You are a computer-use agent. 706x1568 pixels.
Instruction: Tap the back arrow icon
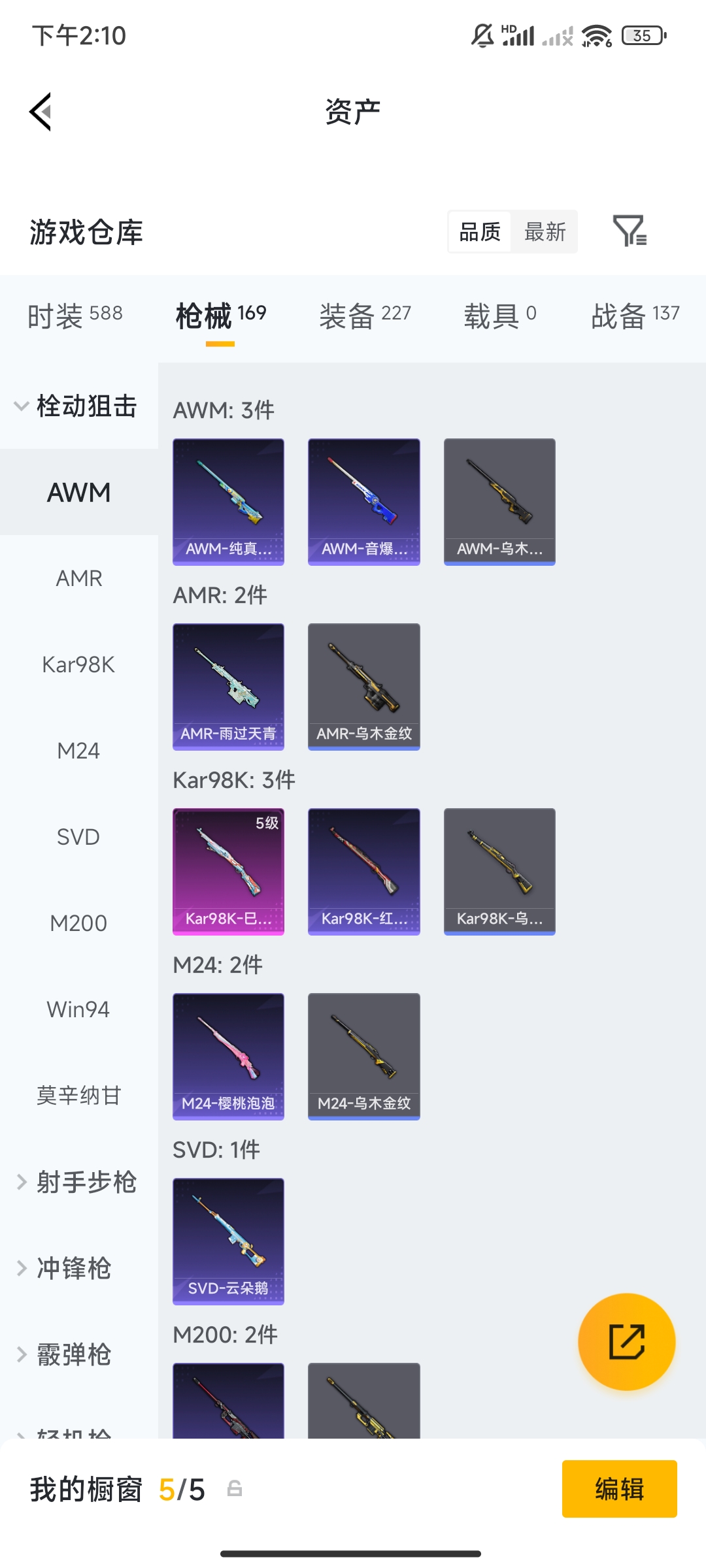coord(41,112)
